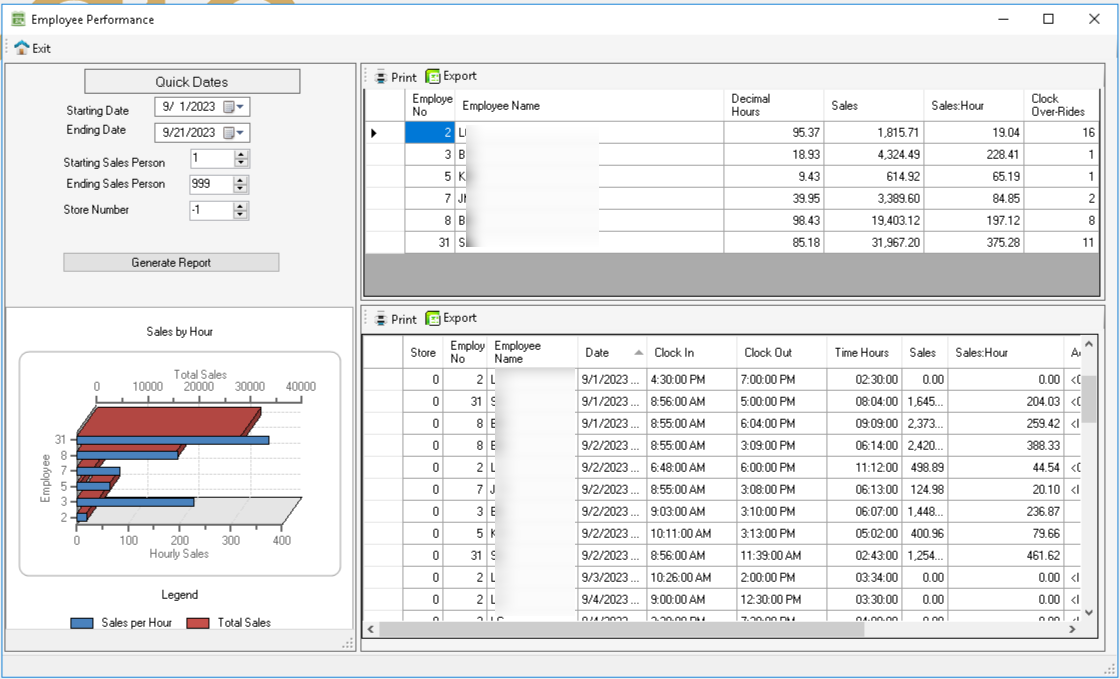Screen dimensions: 1120x679
Task: Select the row for employee number 31
Action: (600, 241)
